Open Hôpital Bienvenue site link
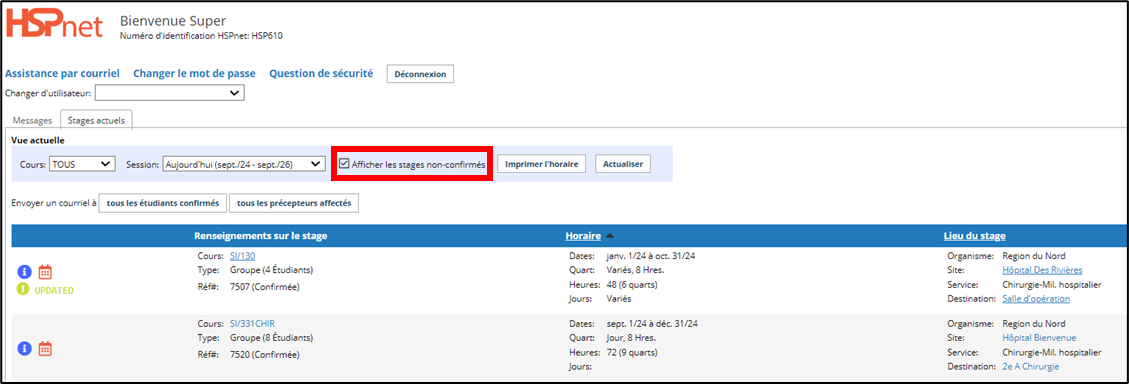The width and height of the screenshot is (1129, 384). (x=1039, y=338)
